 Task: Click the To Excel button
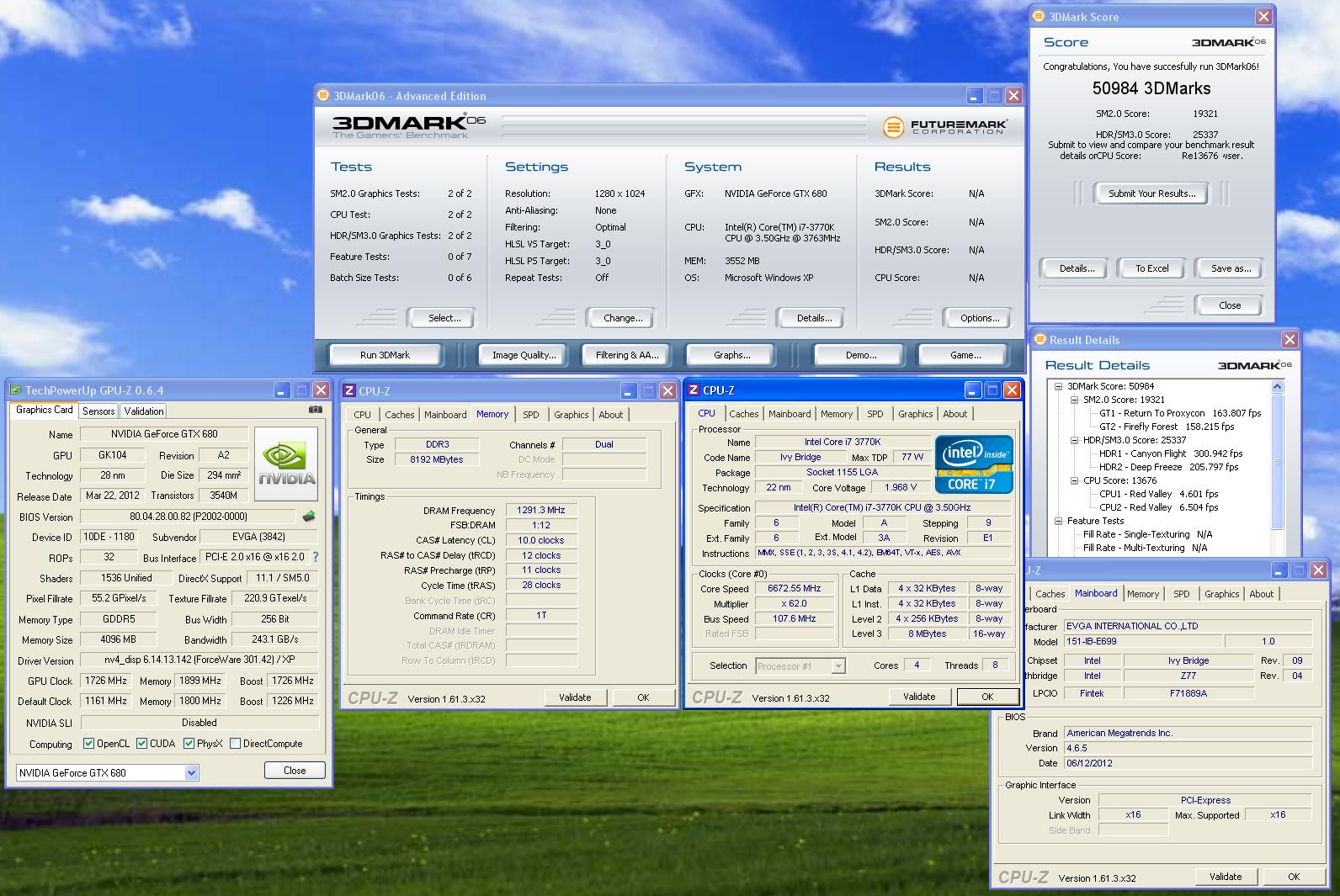(x=1151, y=268)
